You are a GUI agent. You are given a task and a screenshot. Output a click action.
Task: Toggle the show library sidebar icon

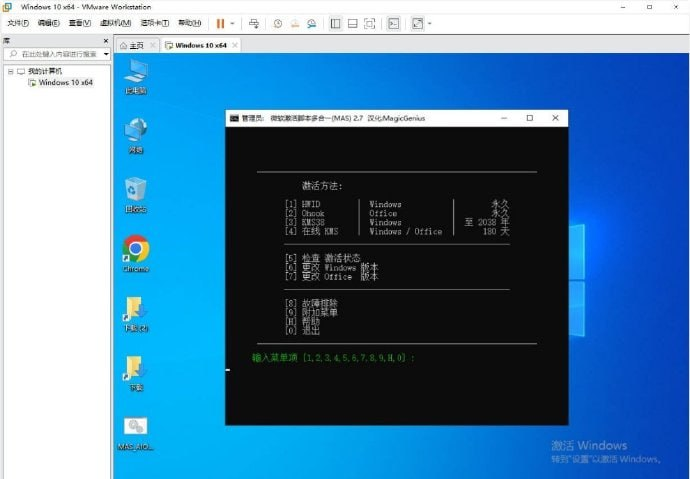(335, 23)
